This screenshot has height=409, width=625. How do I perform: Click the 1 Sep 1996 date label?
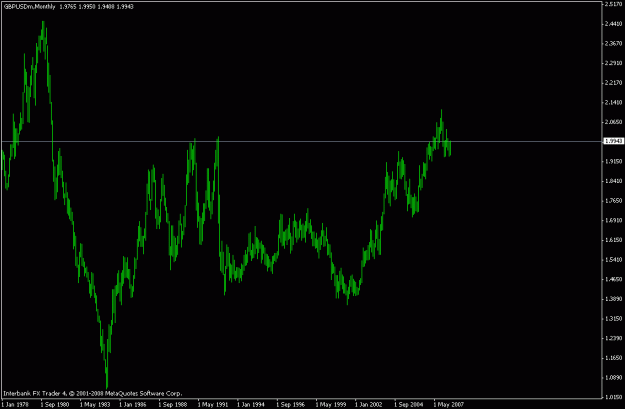coord(291,405)
